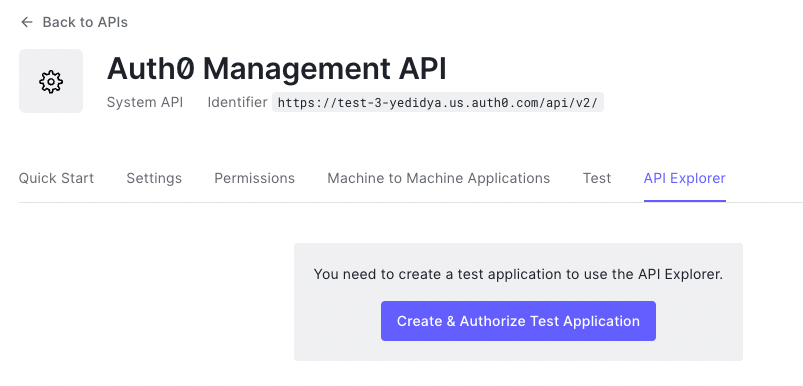
Task: Click Create & Authorize Test Application button
Action: [x=518, y=321]
